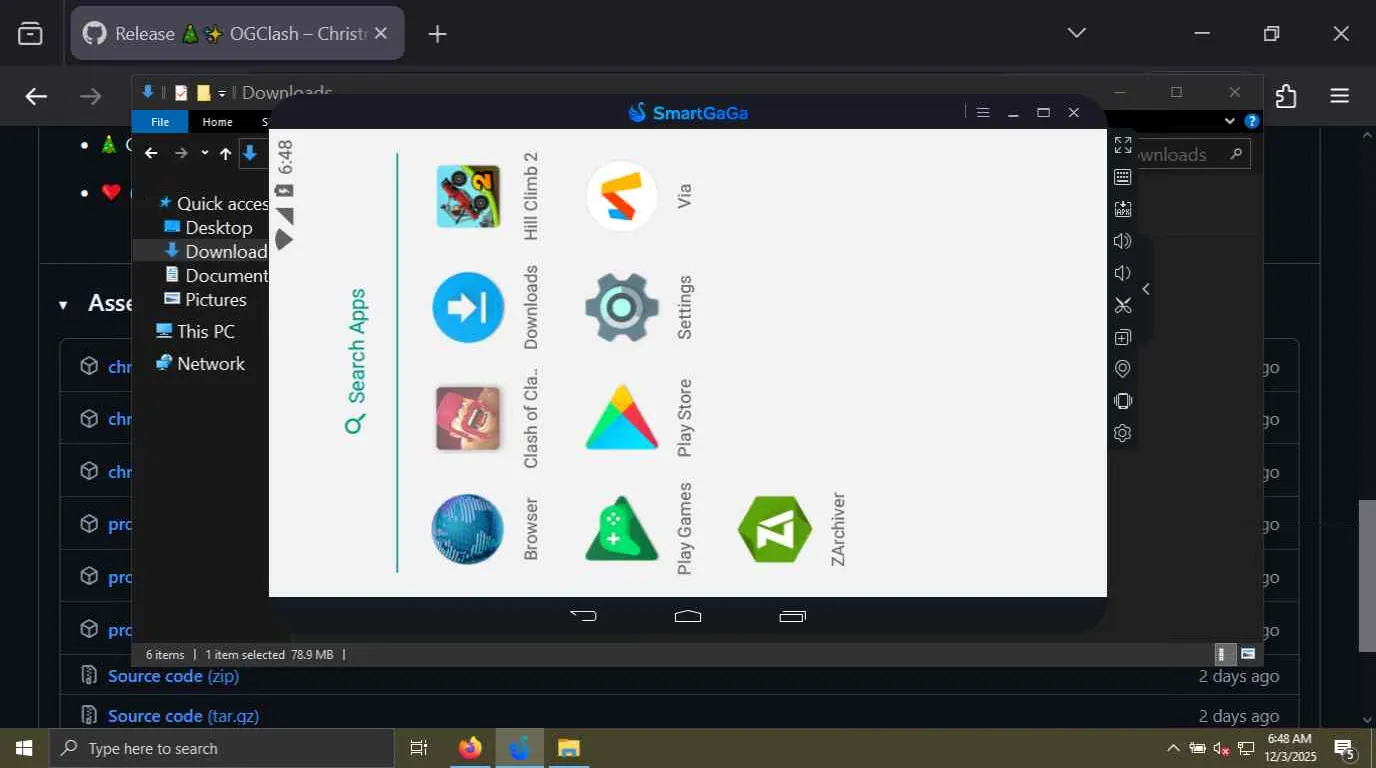Click the browser page scrollbar thumb
The width and height of the screenshot is (1376, 768).
point(1366,575)
